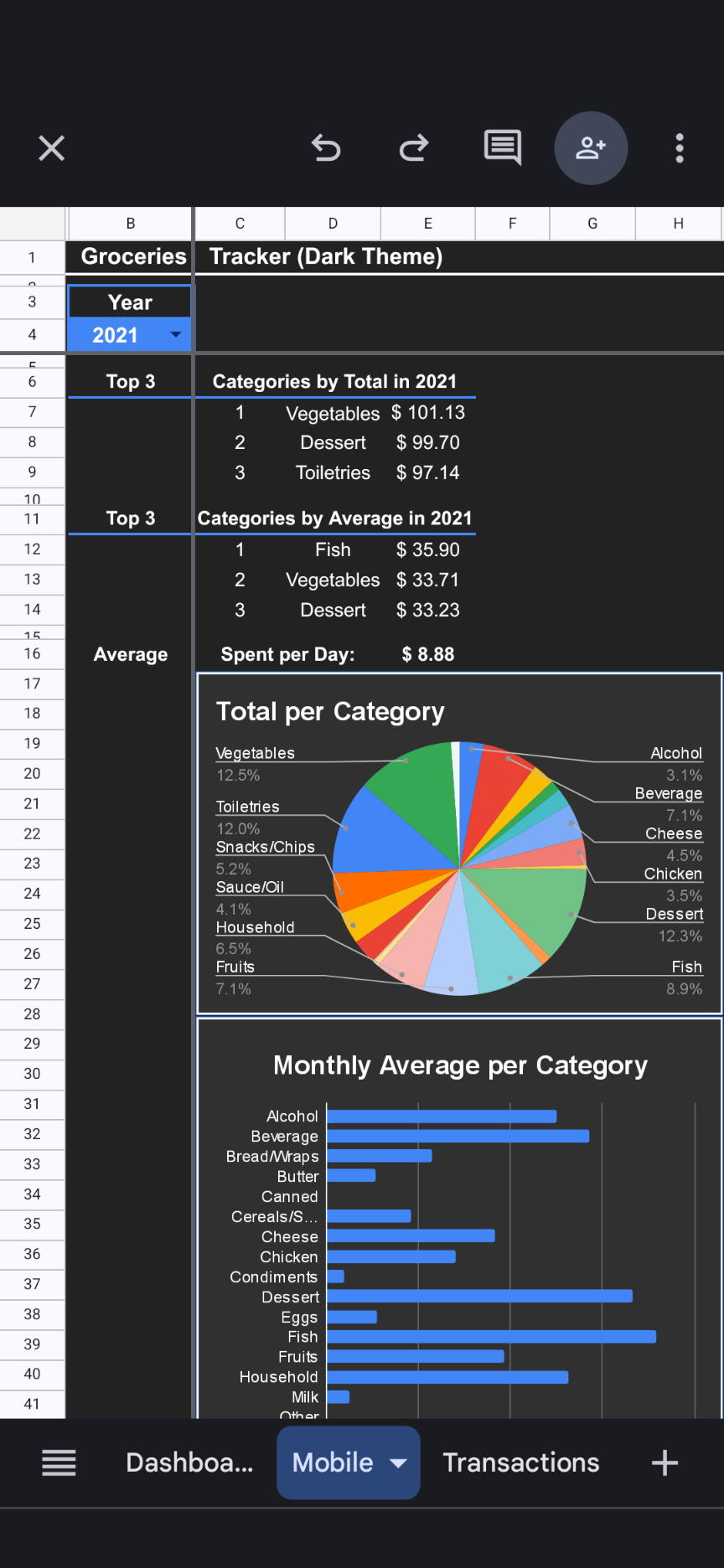Select column H header
Viewport: 724px width, 1568px height.
678,224
